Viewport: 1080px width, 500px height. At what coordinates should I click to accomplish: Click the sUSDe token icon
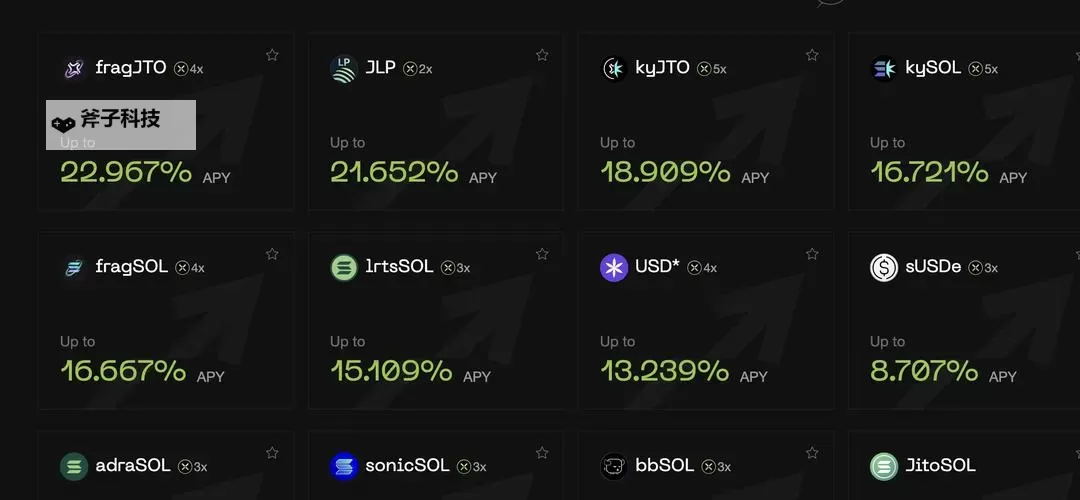pos(884,268)
